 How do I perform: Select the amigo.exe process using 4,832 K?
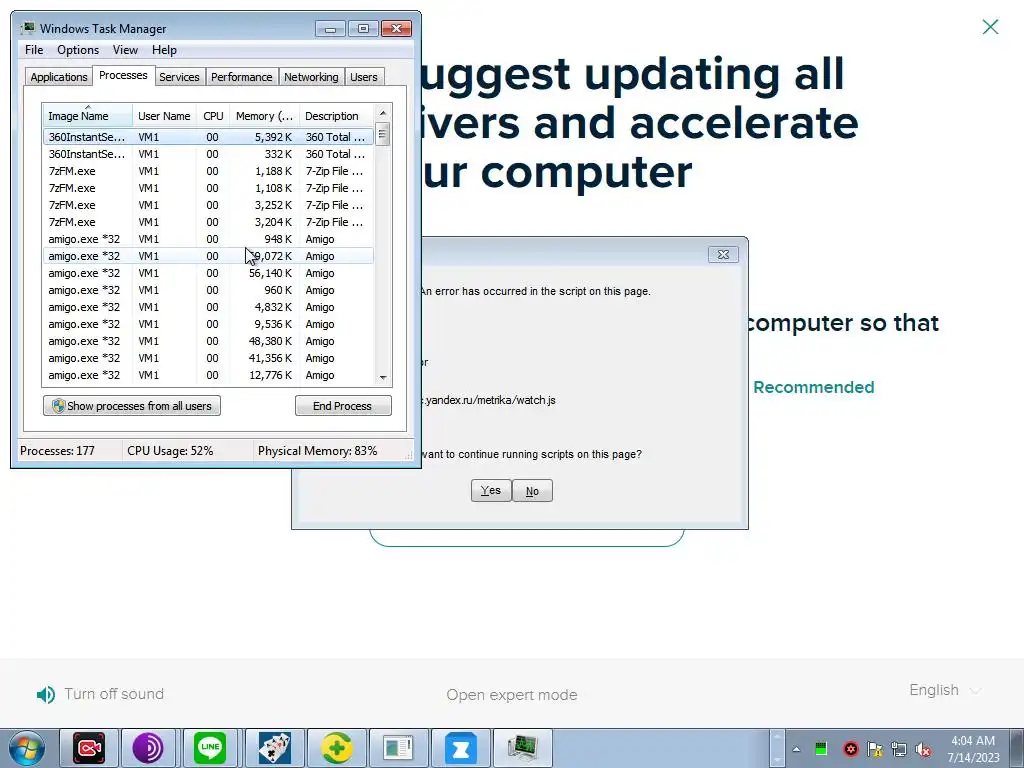[208, 307]
